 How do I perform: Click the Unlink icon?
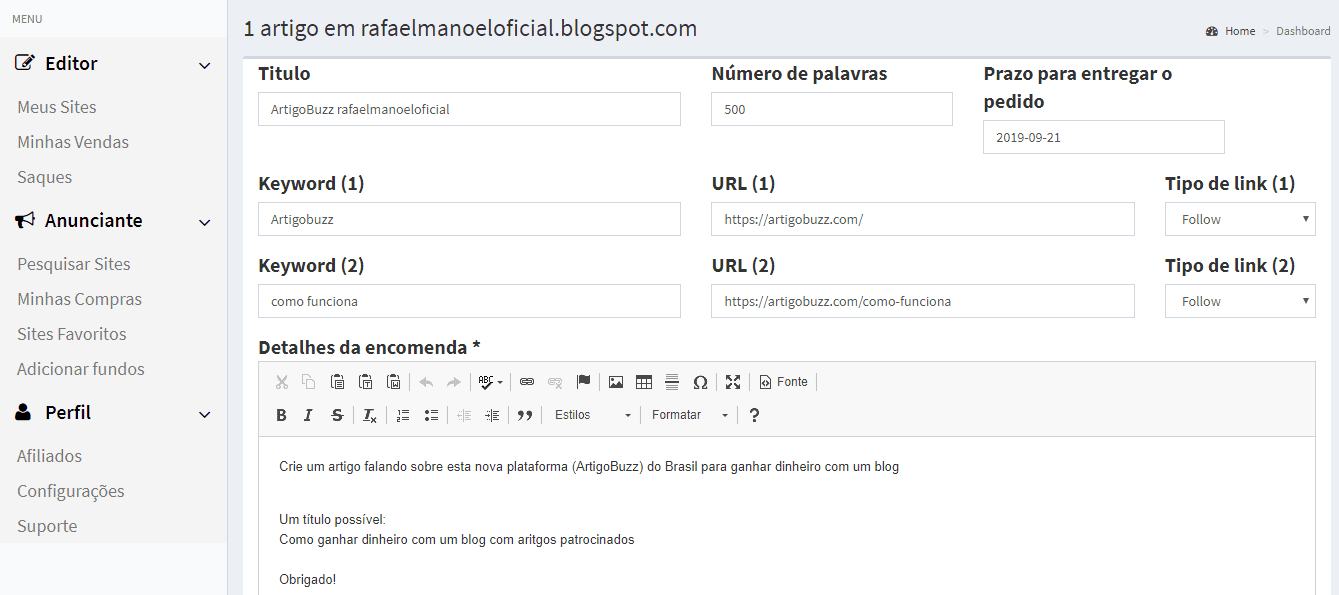[555, 382]
